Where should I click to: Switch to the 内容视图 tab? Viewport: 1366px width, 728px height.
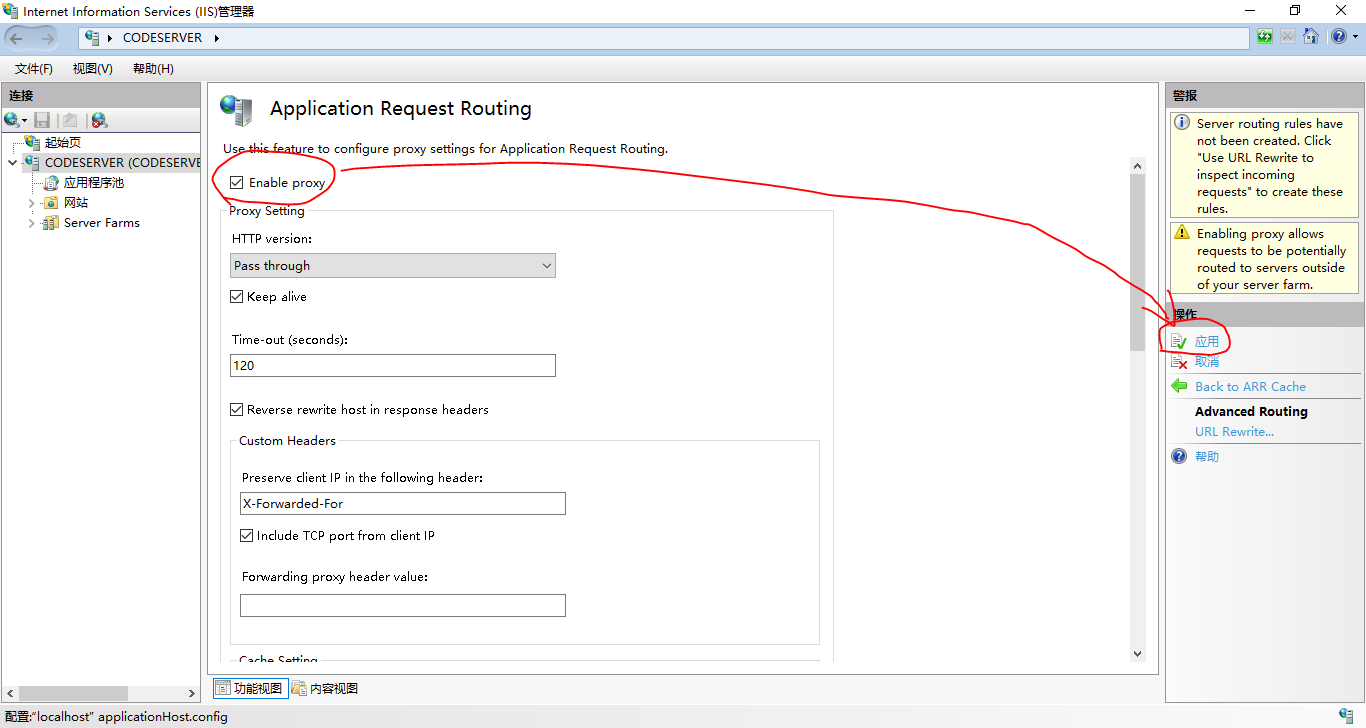pos(325,688)
